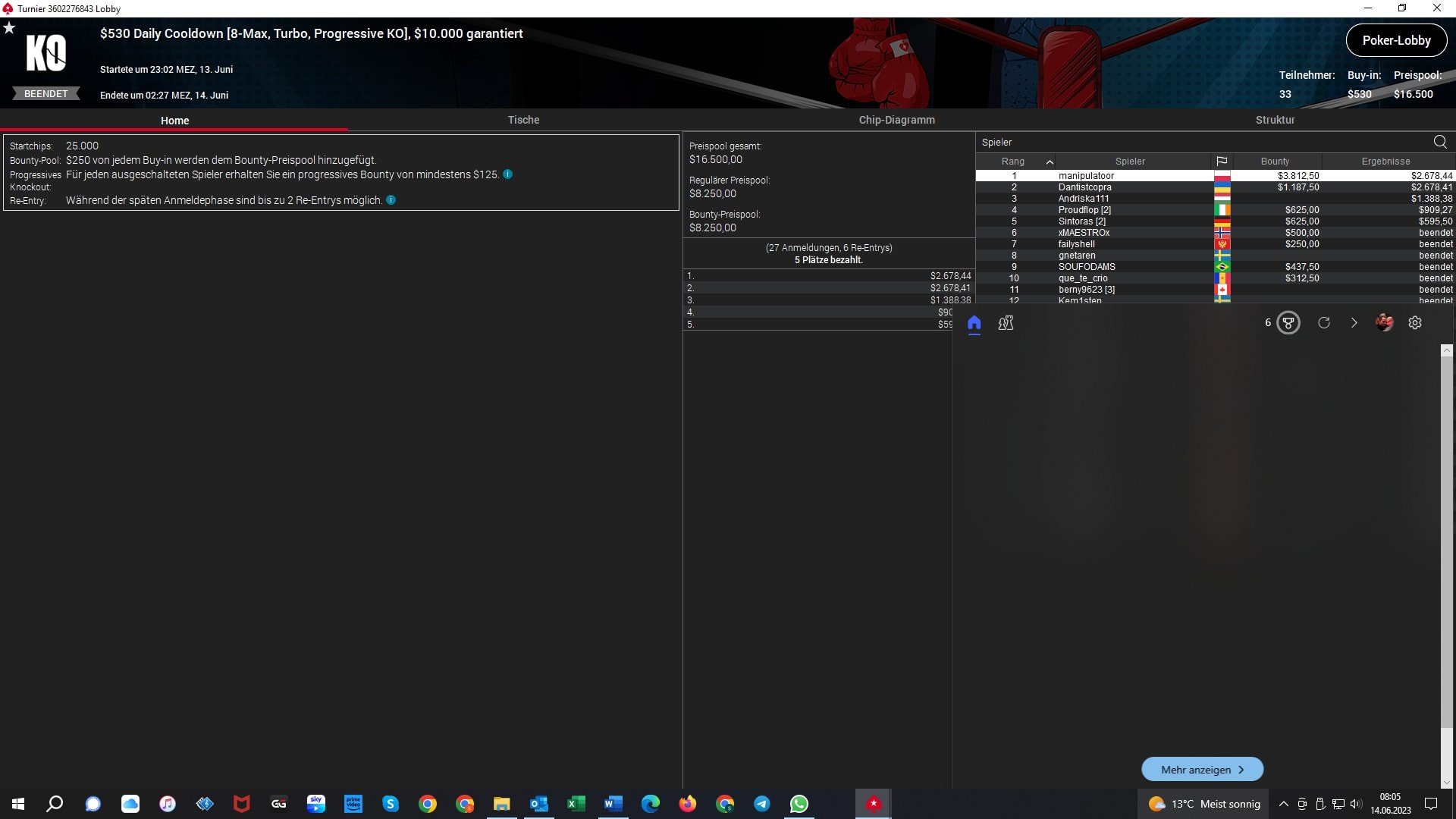Click forward chevron in widget panel

[1354, 323]
